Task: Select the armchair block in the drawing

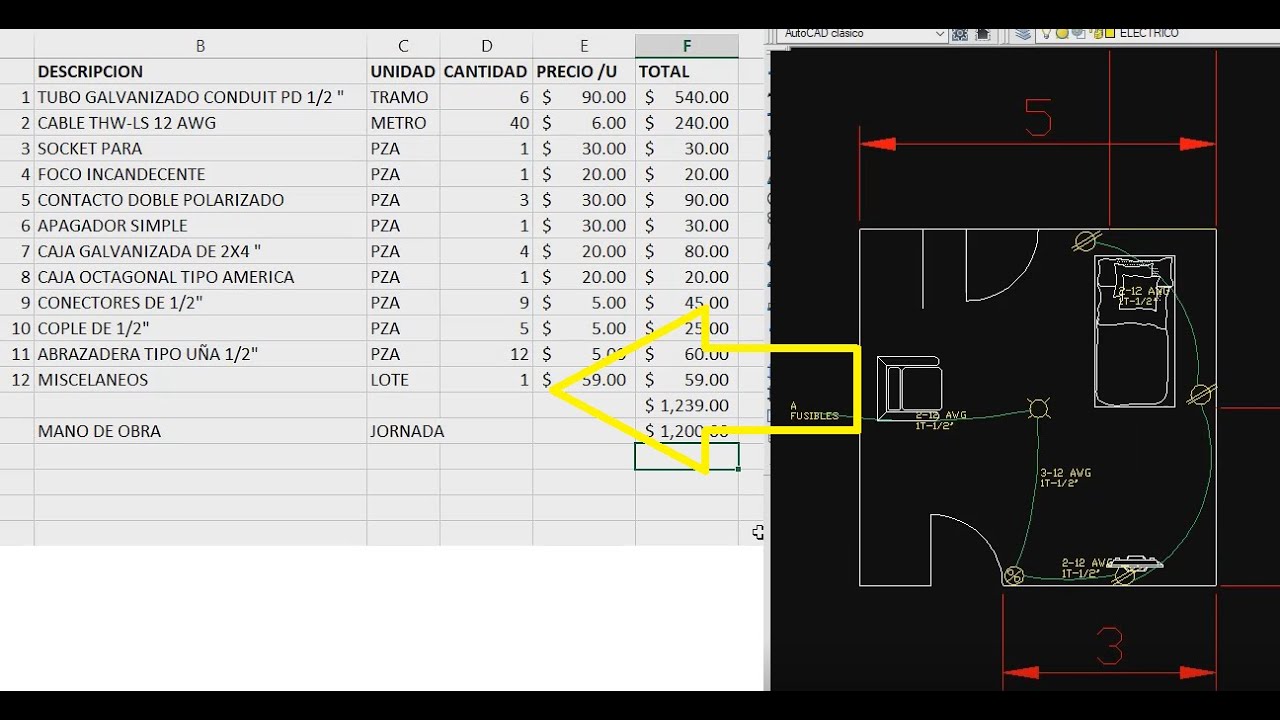Action: pyautogui.click(x=909, y=387)
